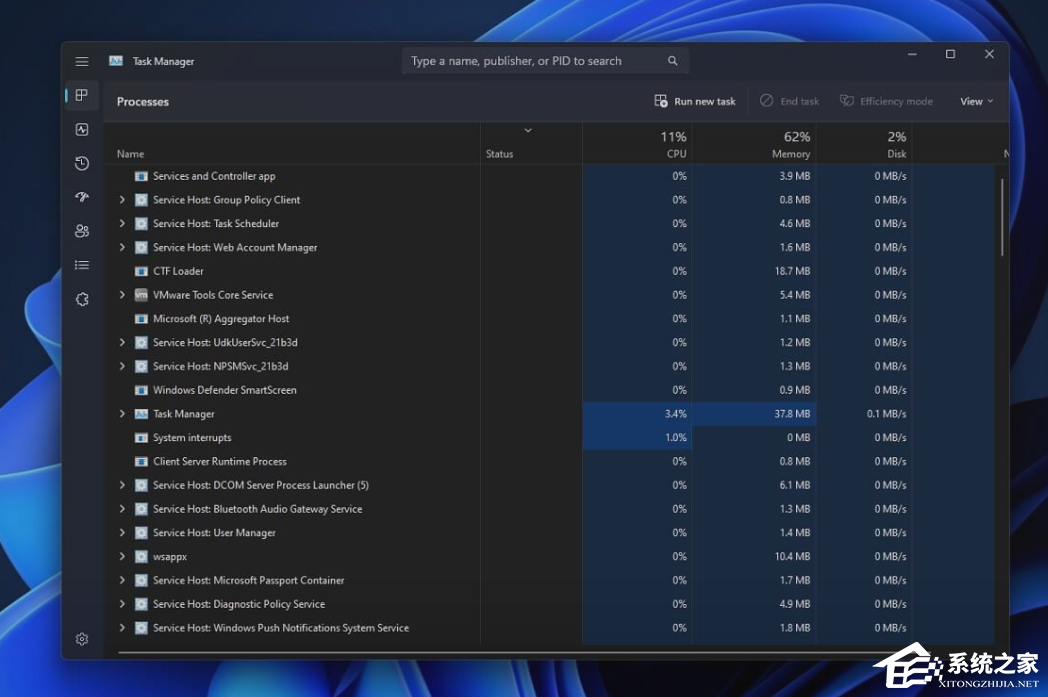Select the Processes sidebar icon

point(82,95)
